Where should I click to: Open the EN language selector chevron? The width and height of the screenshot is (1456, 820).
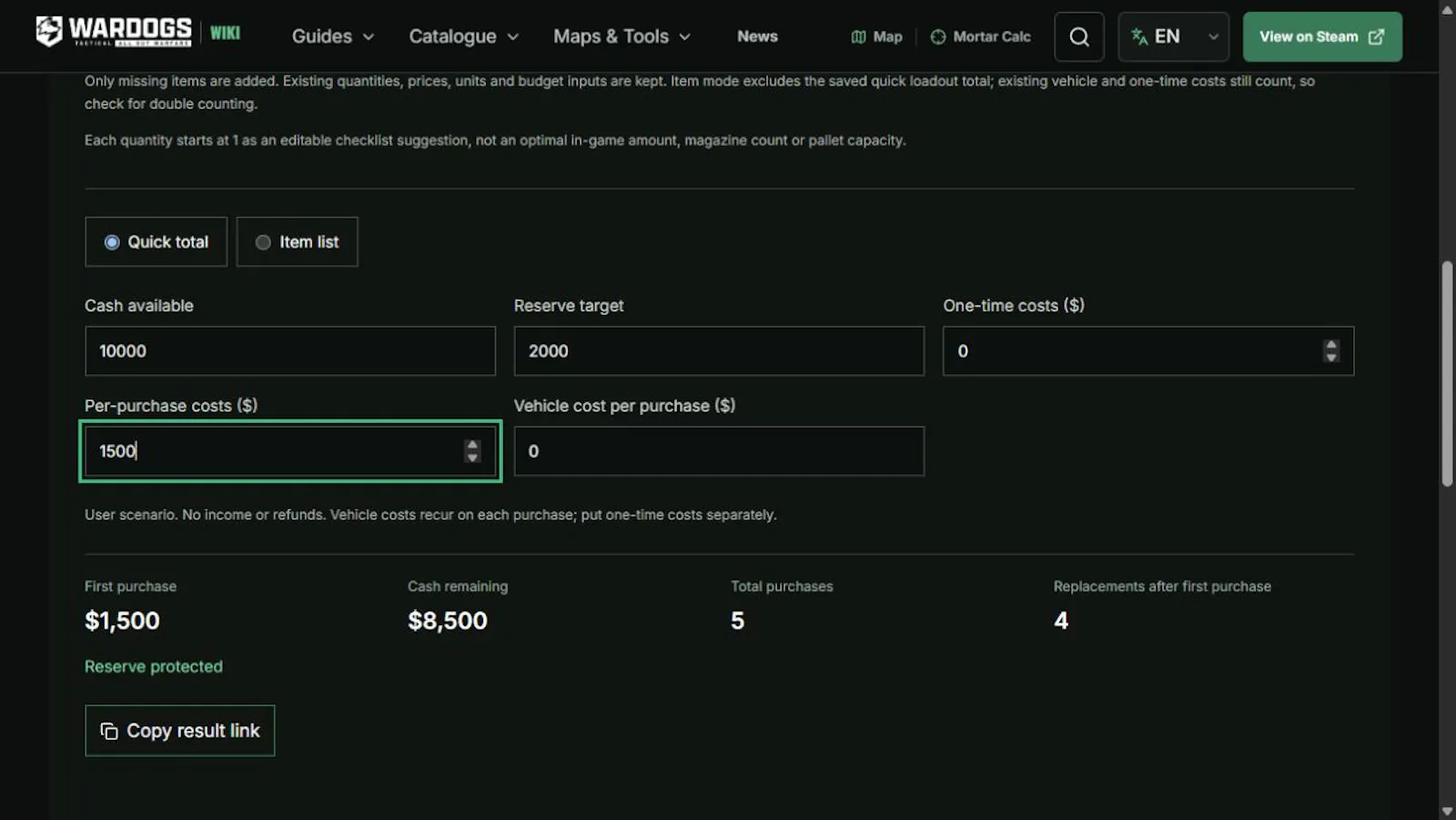click(1213, 36)
